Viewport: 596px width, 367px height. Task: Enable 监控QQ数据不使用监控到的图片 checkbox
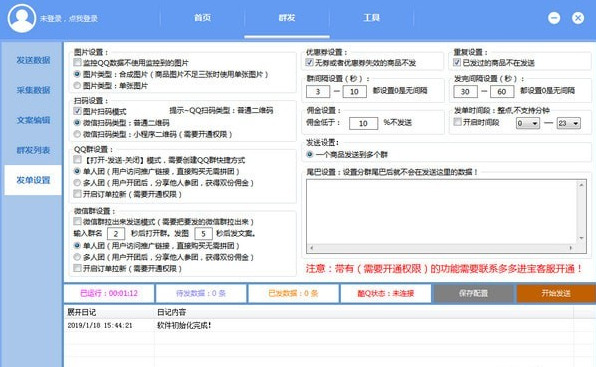pyautogui.click(x=77, y=62)
